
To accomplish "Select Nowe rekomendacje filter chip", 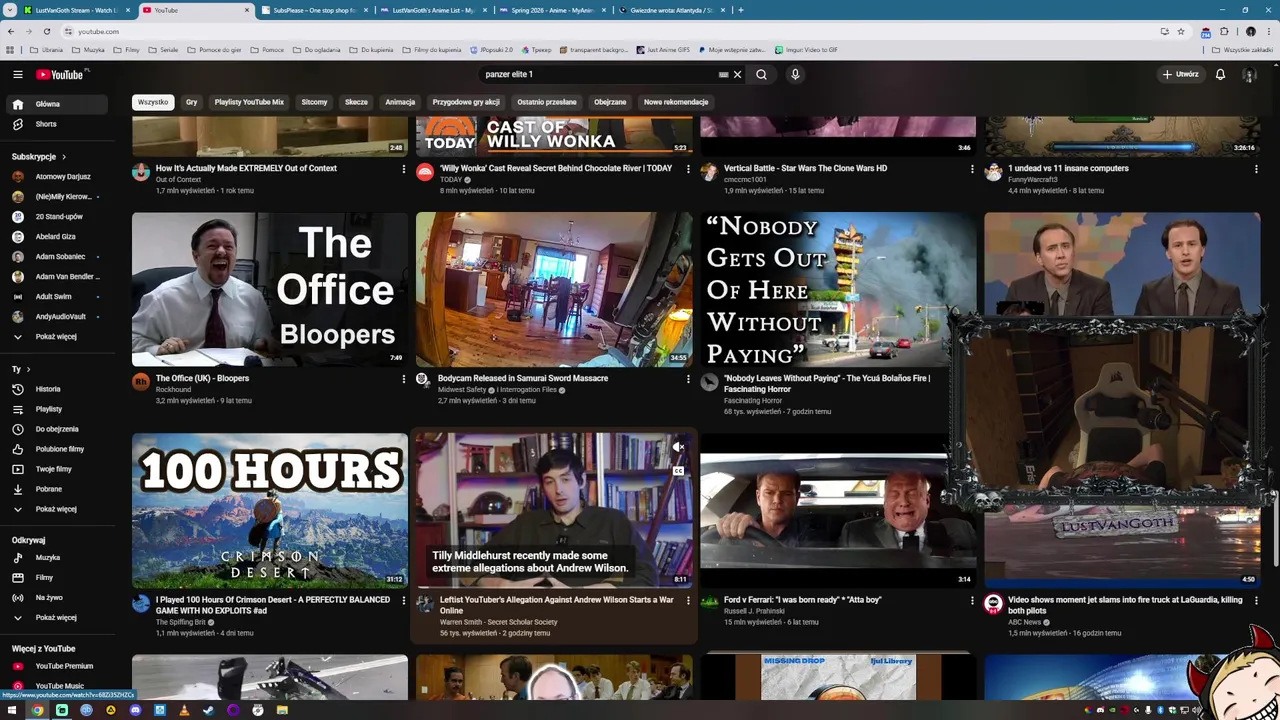I will click(x=676, y=102).
